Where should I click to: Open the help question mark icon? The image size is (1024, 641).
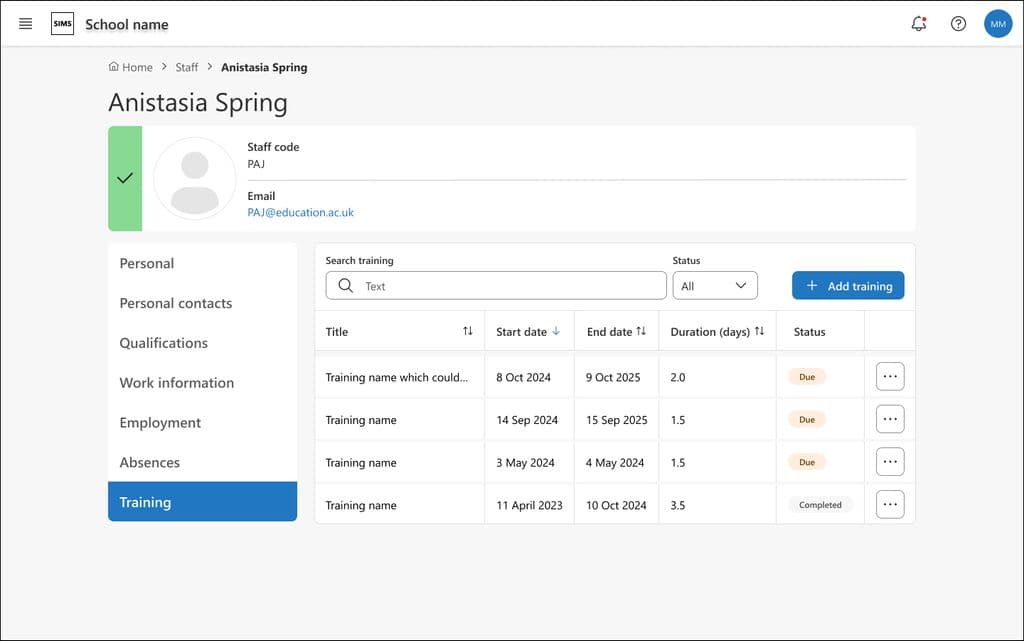958,24
